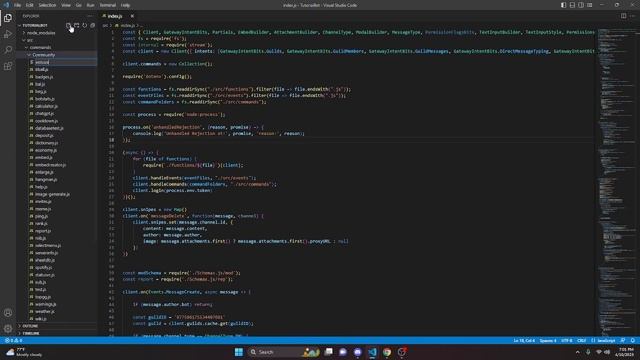Open errors and warnings in status bar
This screenshot has width=640, height=360.
[13, 340]
